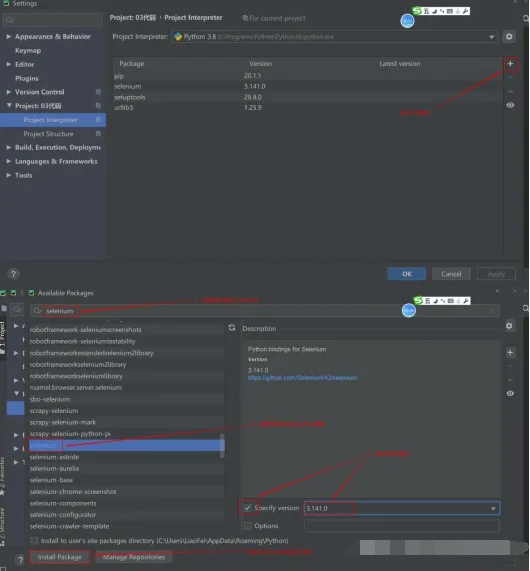530x571 pixels.
Task: Select selenium-components package
Action: (126, 503)
